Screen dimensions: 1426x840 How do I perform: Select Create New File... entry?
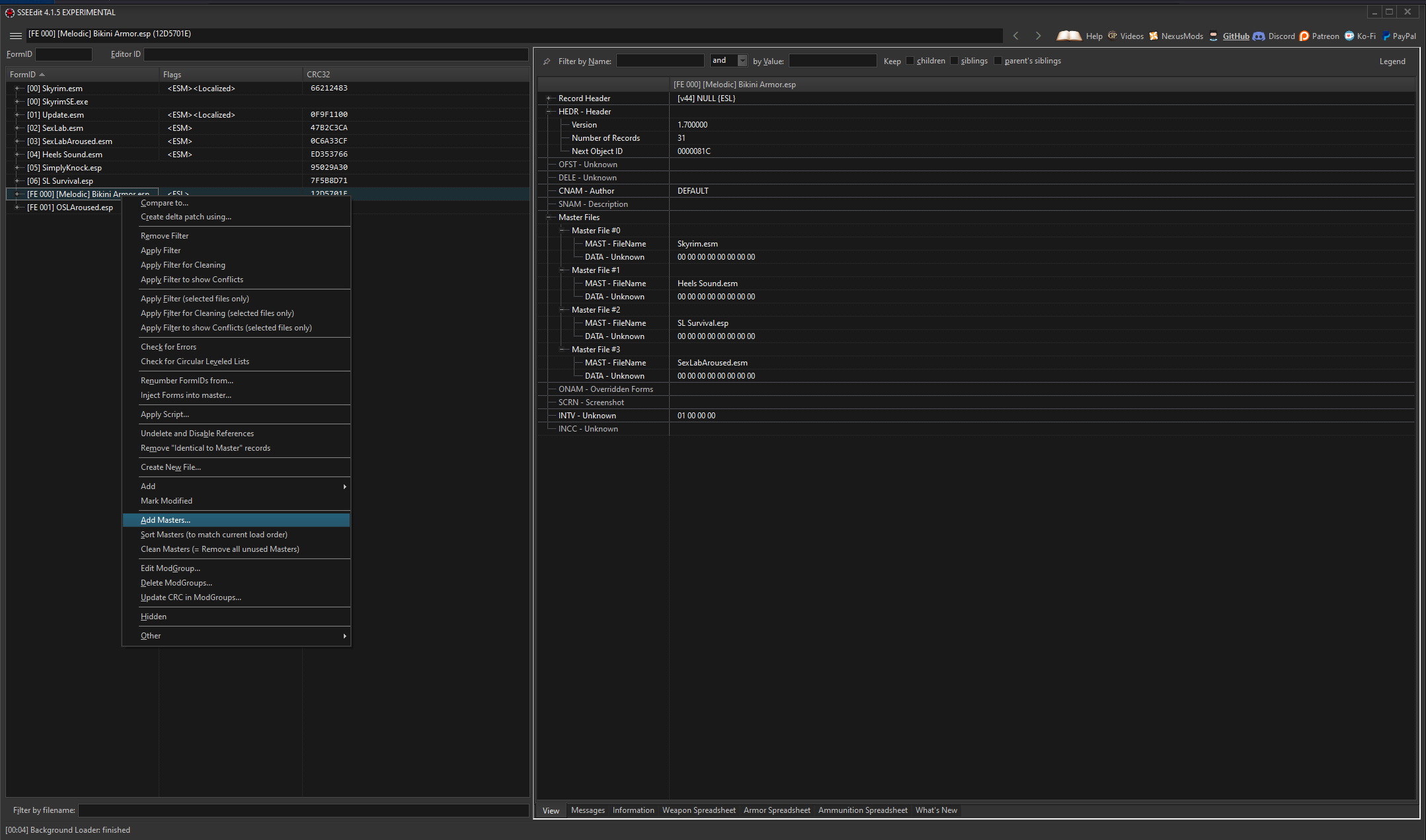(x=236, y=467)
